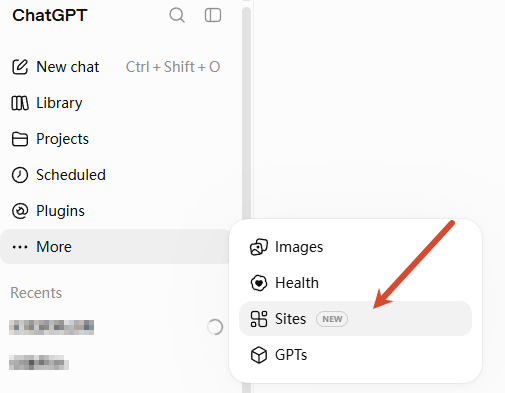Click the search magnifier icon
This screenshot has width=505, height=393.
click(x=177, y=15)
